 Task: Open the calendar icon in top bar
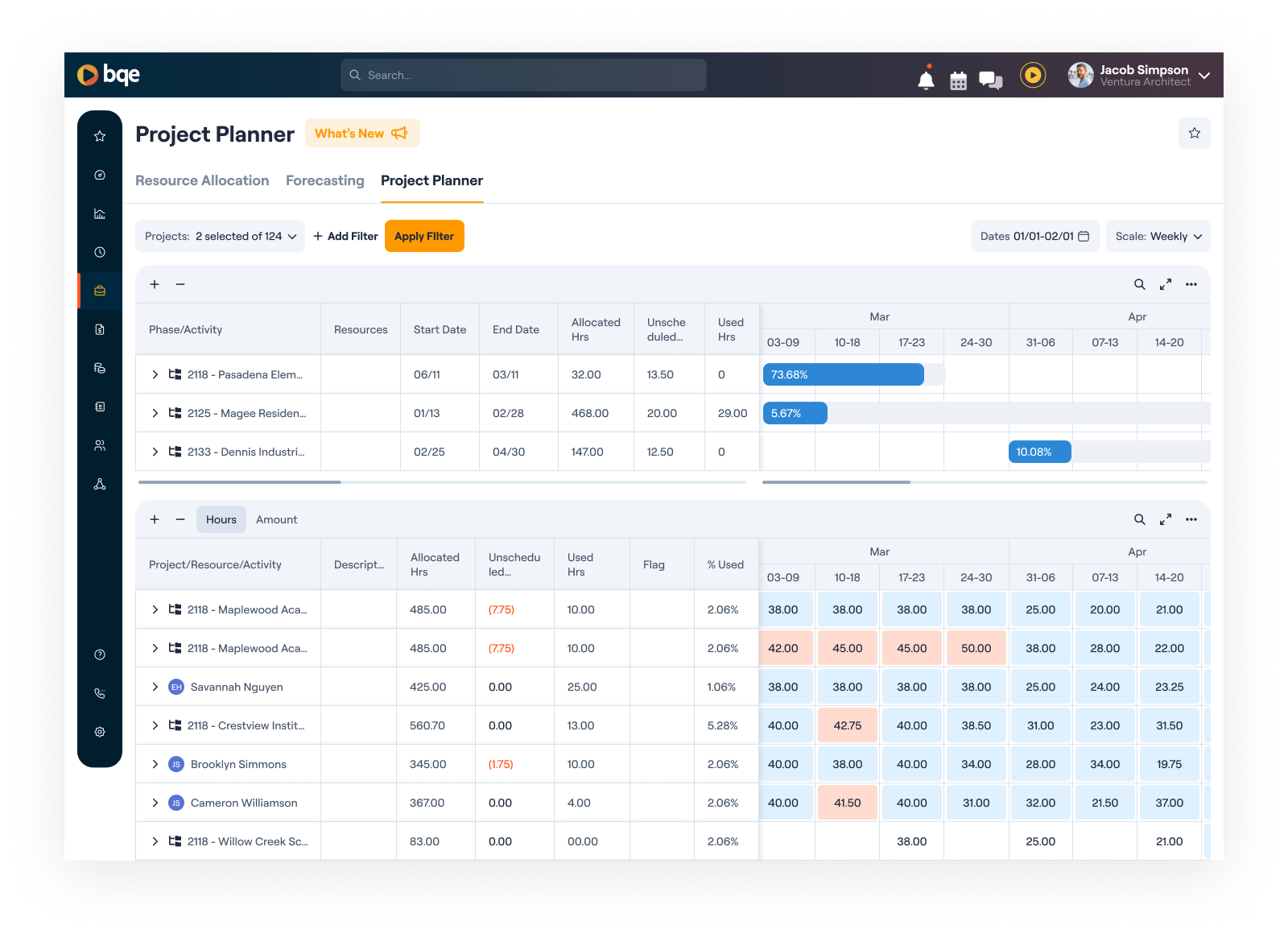[958, 79]
